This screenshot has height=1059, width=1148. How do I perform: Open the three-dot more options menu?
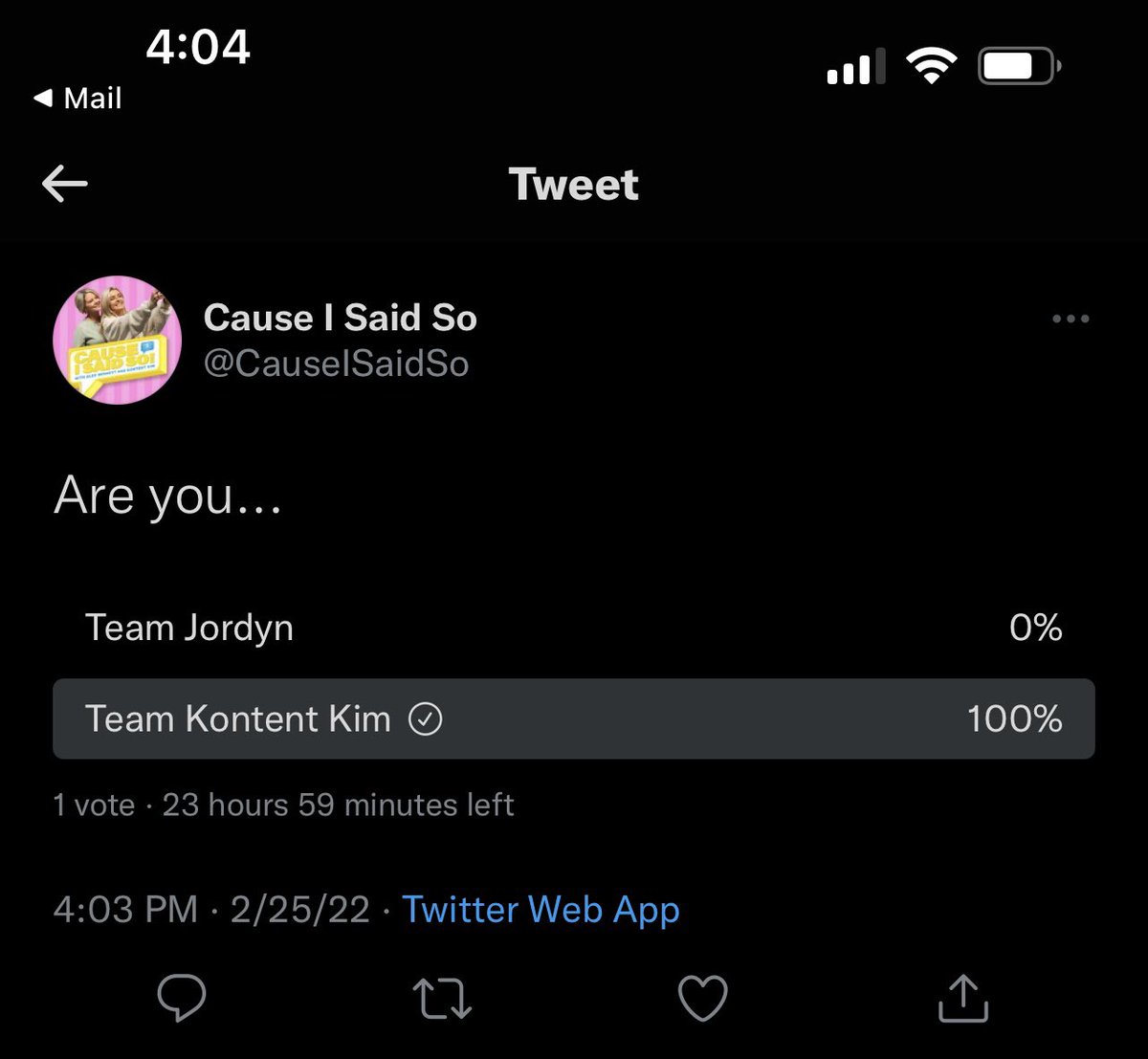pyautogui.click(x=1071, y=319)
